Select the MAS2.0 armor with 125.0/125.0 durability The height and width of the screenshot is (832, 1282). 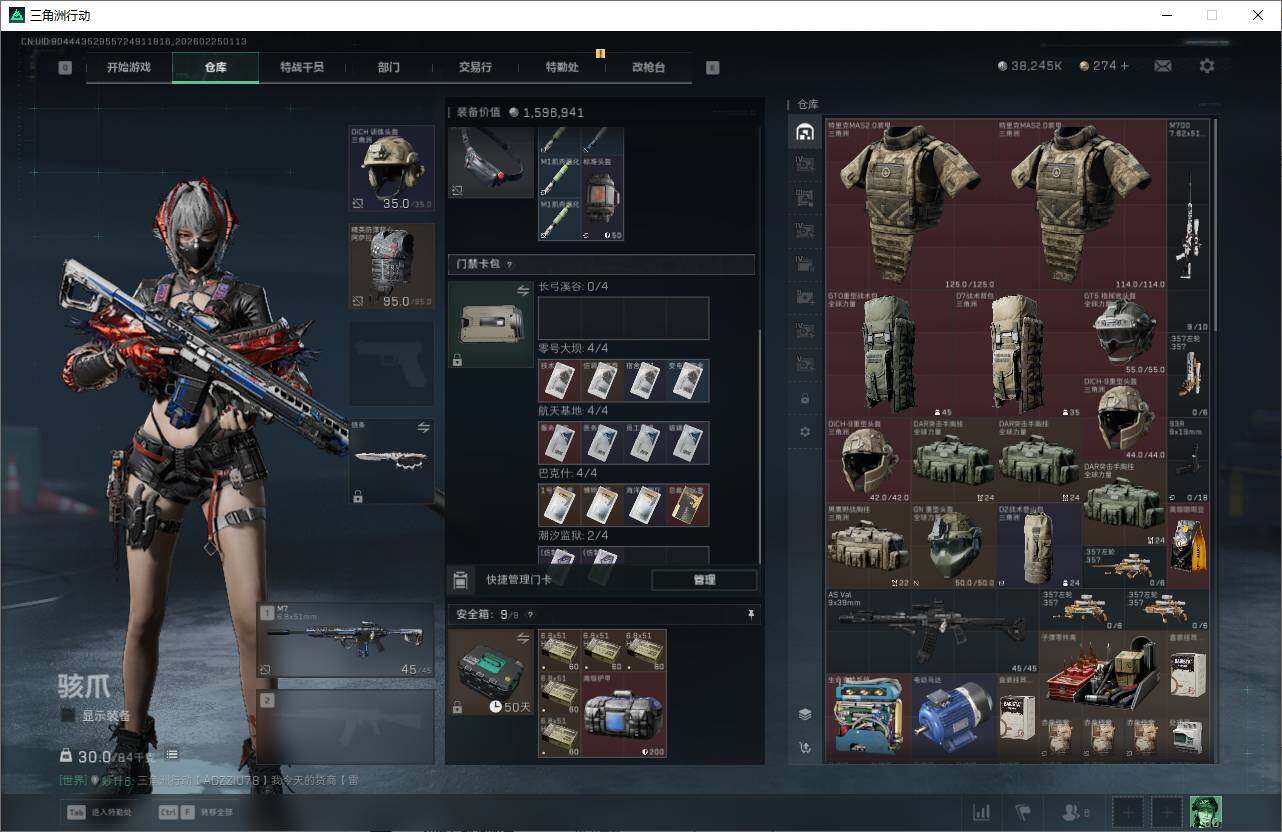pos(911,205)
